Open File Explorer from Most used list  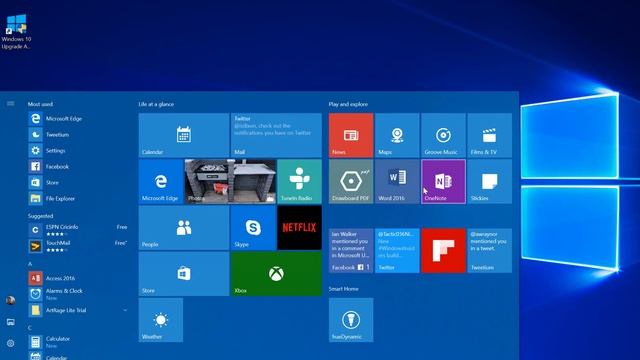point(78,198)
